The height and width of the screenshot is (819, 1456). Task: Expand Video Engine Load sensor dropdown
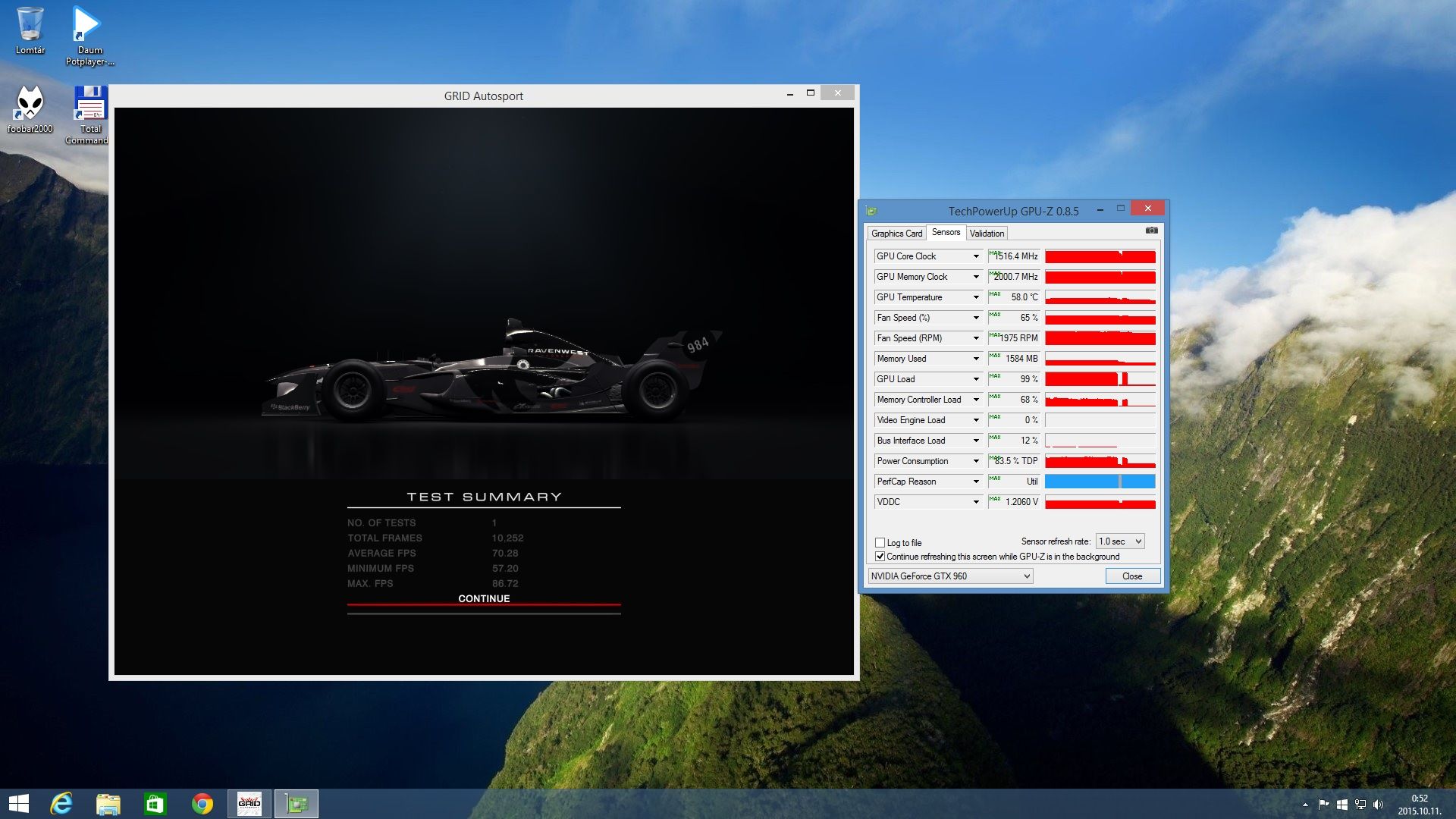[x=976, y=420]
